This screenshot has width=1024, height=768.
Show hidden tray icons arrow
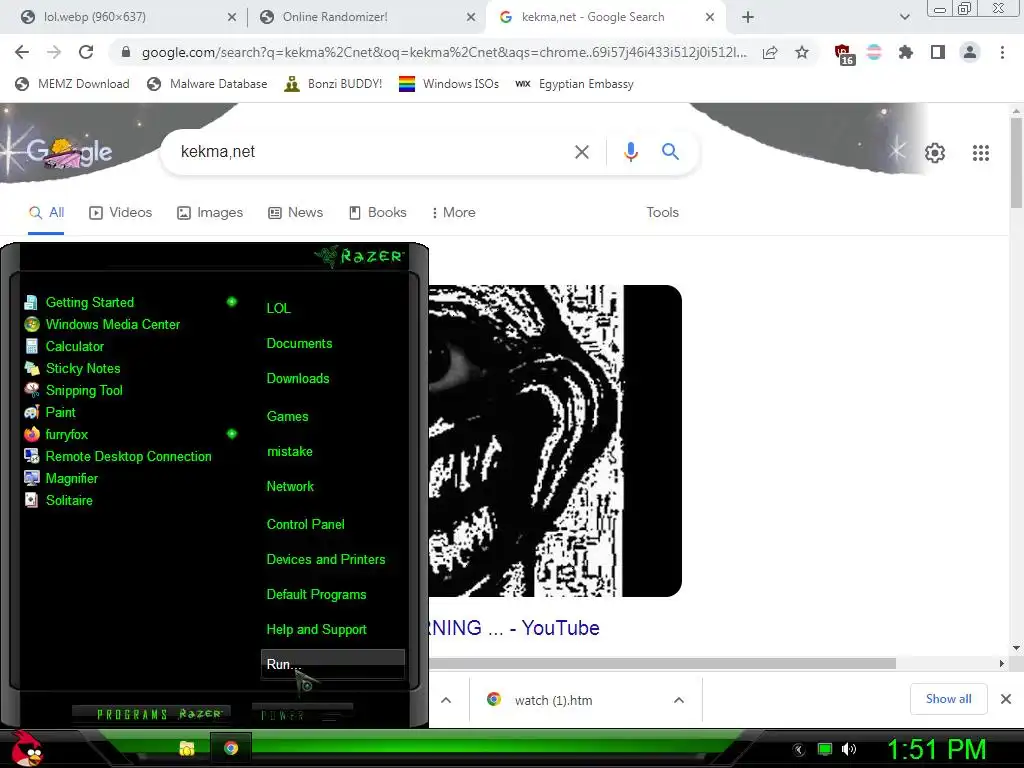click(x=799, y=750)
